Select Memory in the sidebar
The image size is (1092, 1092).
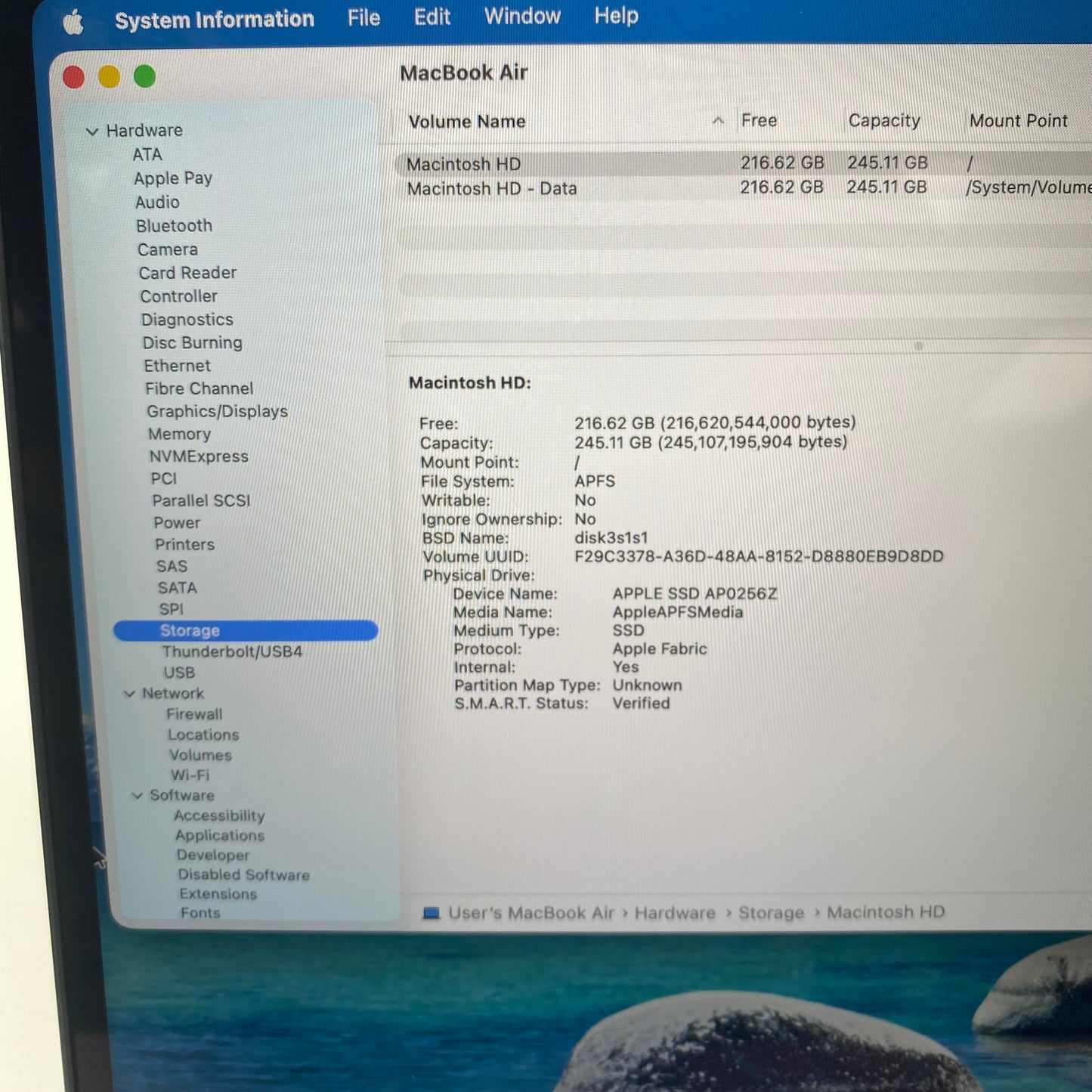point(180,435)
